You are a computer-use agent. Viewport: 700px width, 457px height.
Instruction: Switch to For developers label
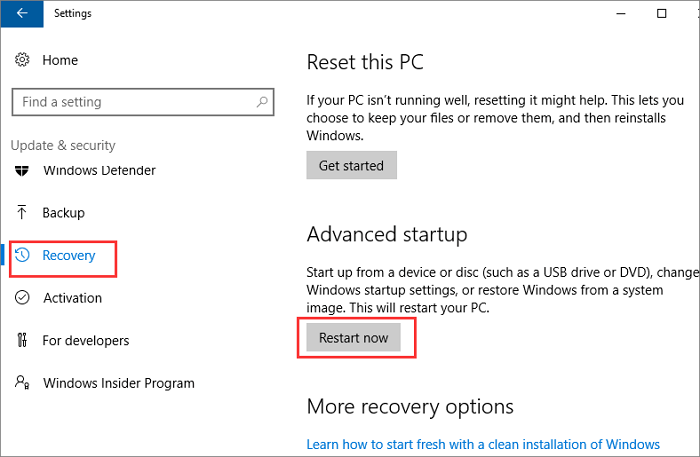tap(86, 341)
